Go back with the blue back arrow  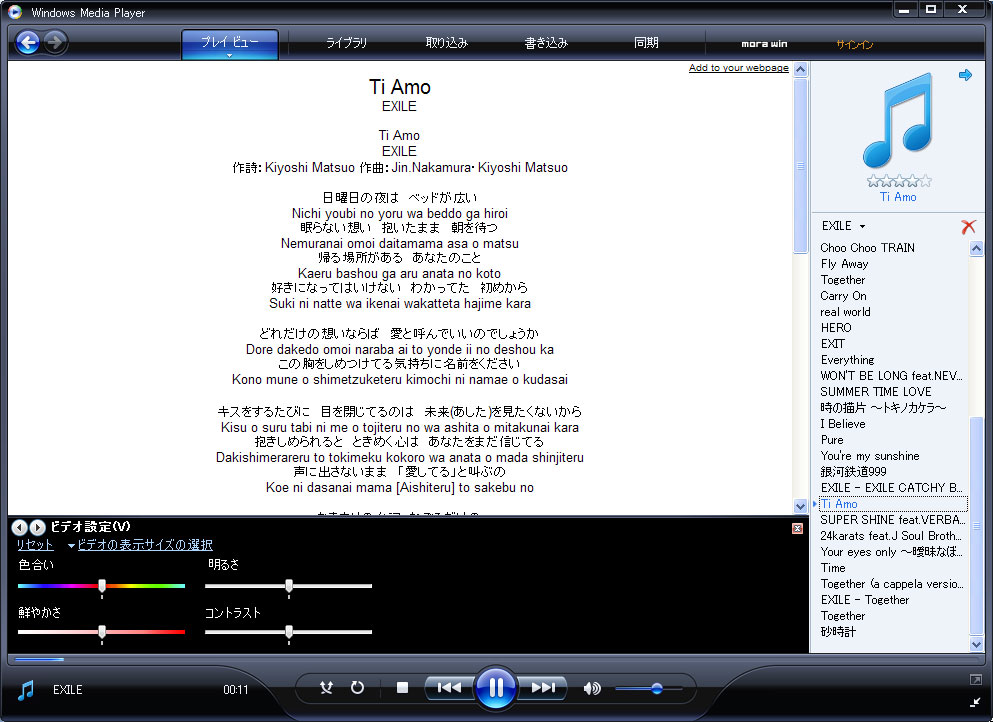28,43
